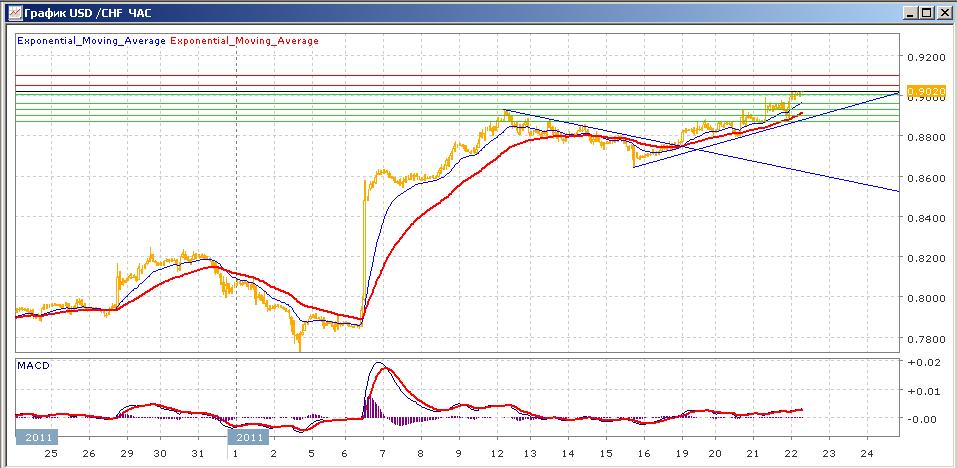Viewport: 957px width, 468px height.
Task: Close the USD/CHF chart window
Action: tap(943, 12)
